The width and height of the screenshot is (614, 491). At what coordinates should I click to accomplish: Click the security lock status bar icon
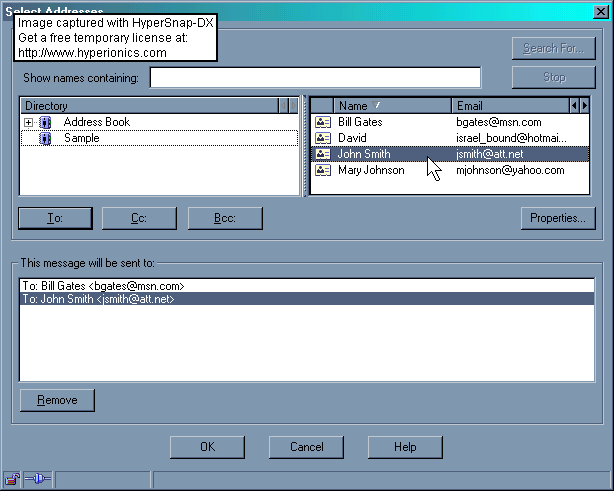12,479
